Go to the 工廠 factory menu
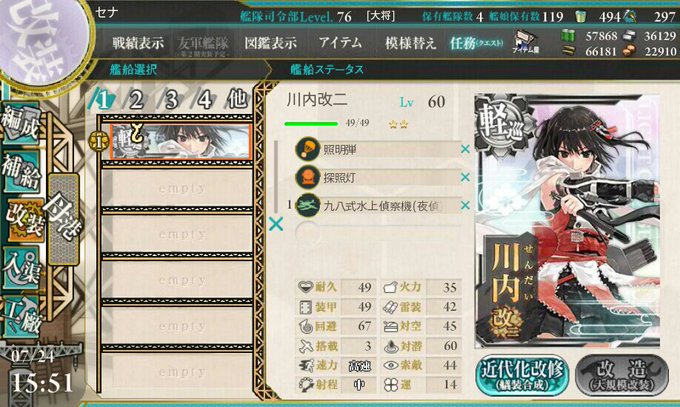Screen dimensions: 680x407 pos(22,318)
